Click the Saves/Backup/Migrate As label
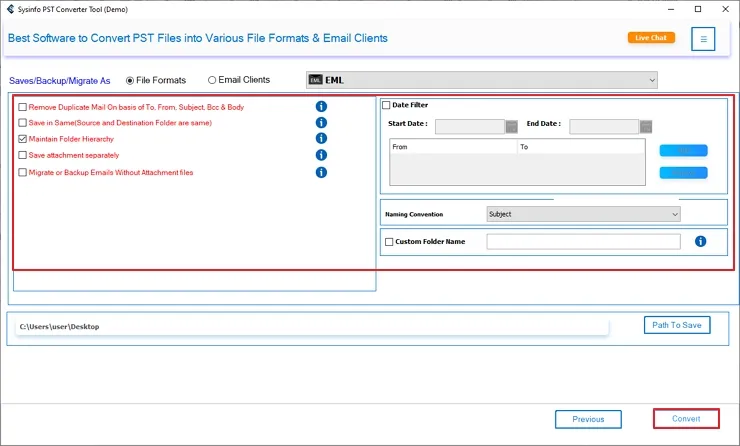The image size is (740, 446). [x=59, y=81]
